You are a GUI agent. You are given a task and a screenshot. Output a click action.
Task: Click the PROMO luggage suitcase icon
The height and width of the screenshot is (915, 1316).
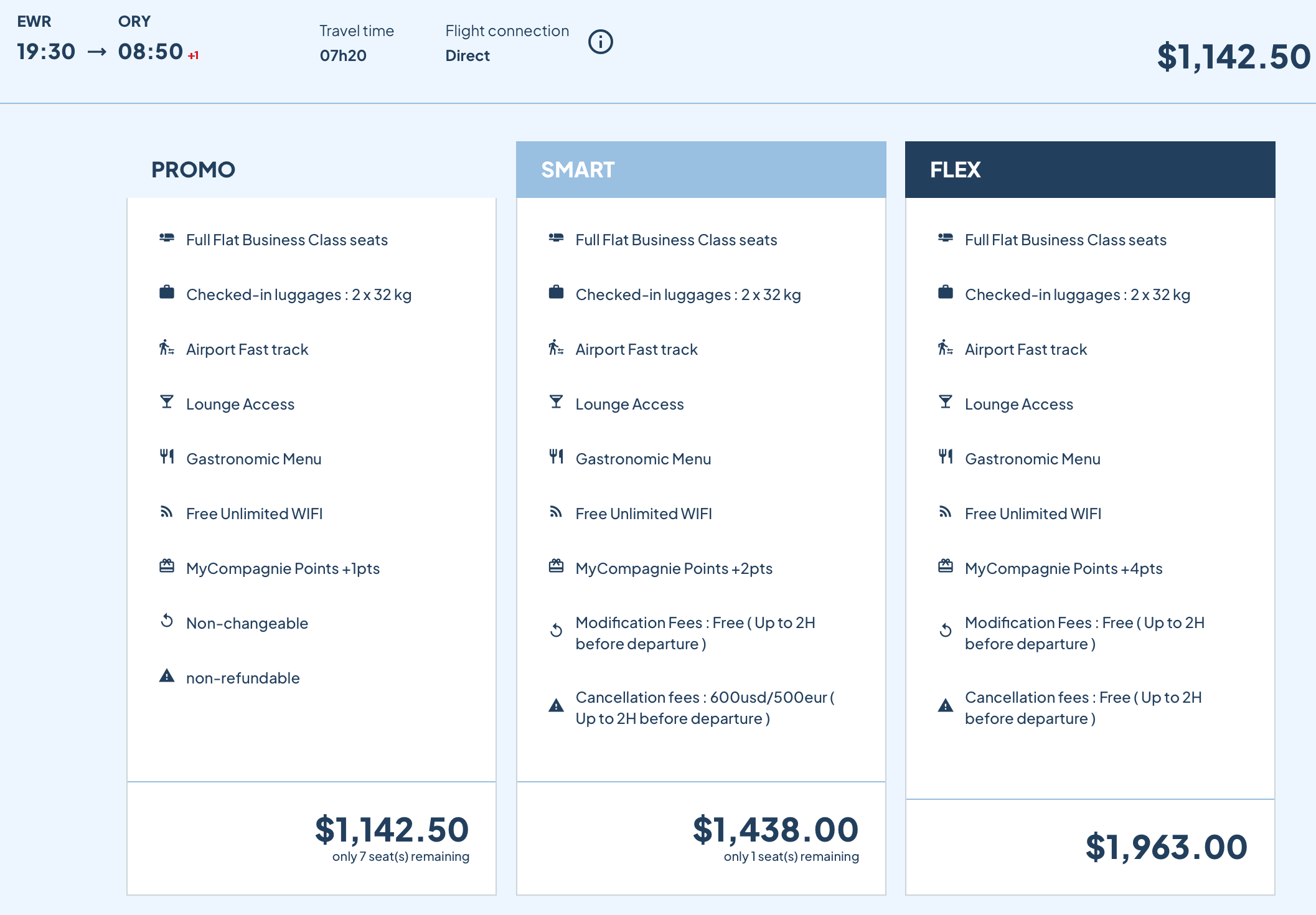click(166, 292)
